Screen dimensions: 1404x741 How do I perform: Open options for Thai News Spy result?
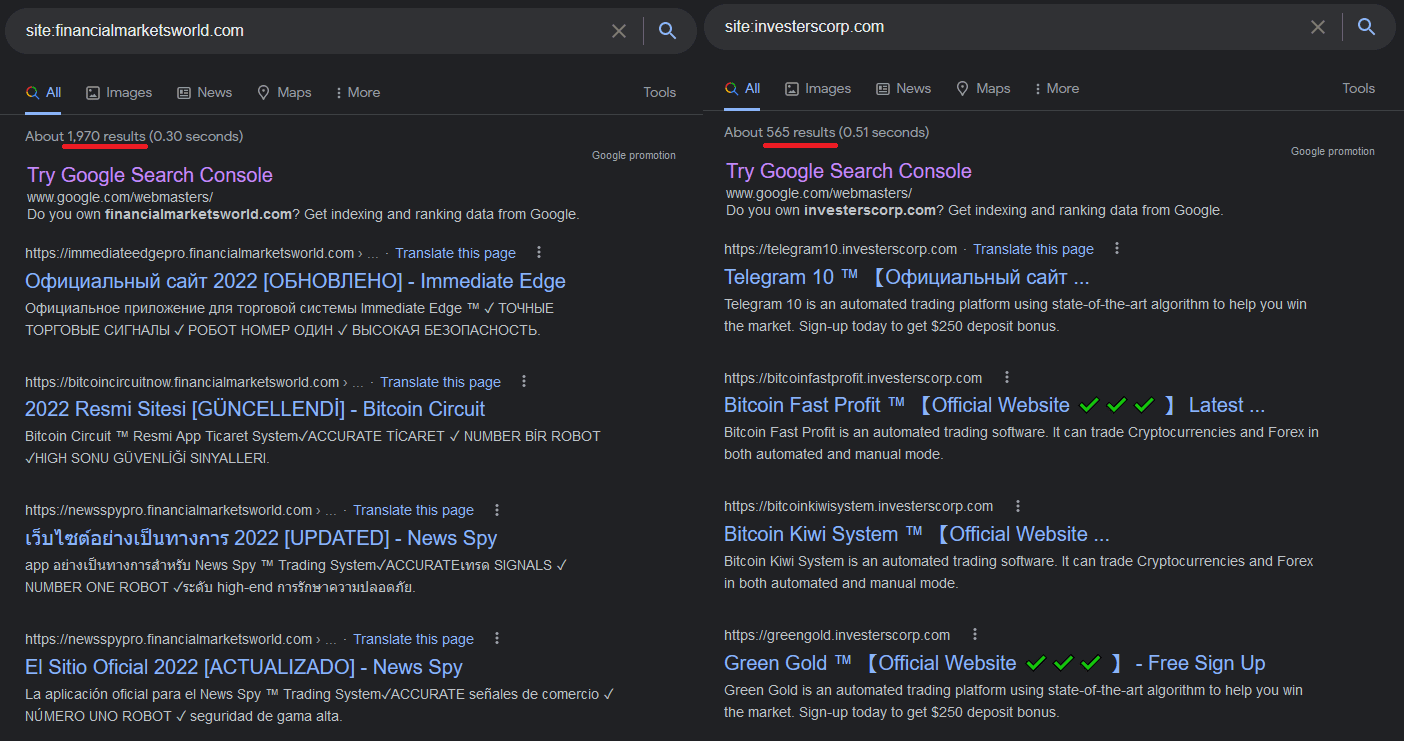tap(497, 510)
